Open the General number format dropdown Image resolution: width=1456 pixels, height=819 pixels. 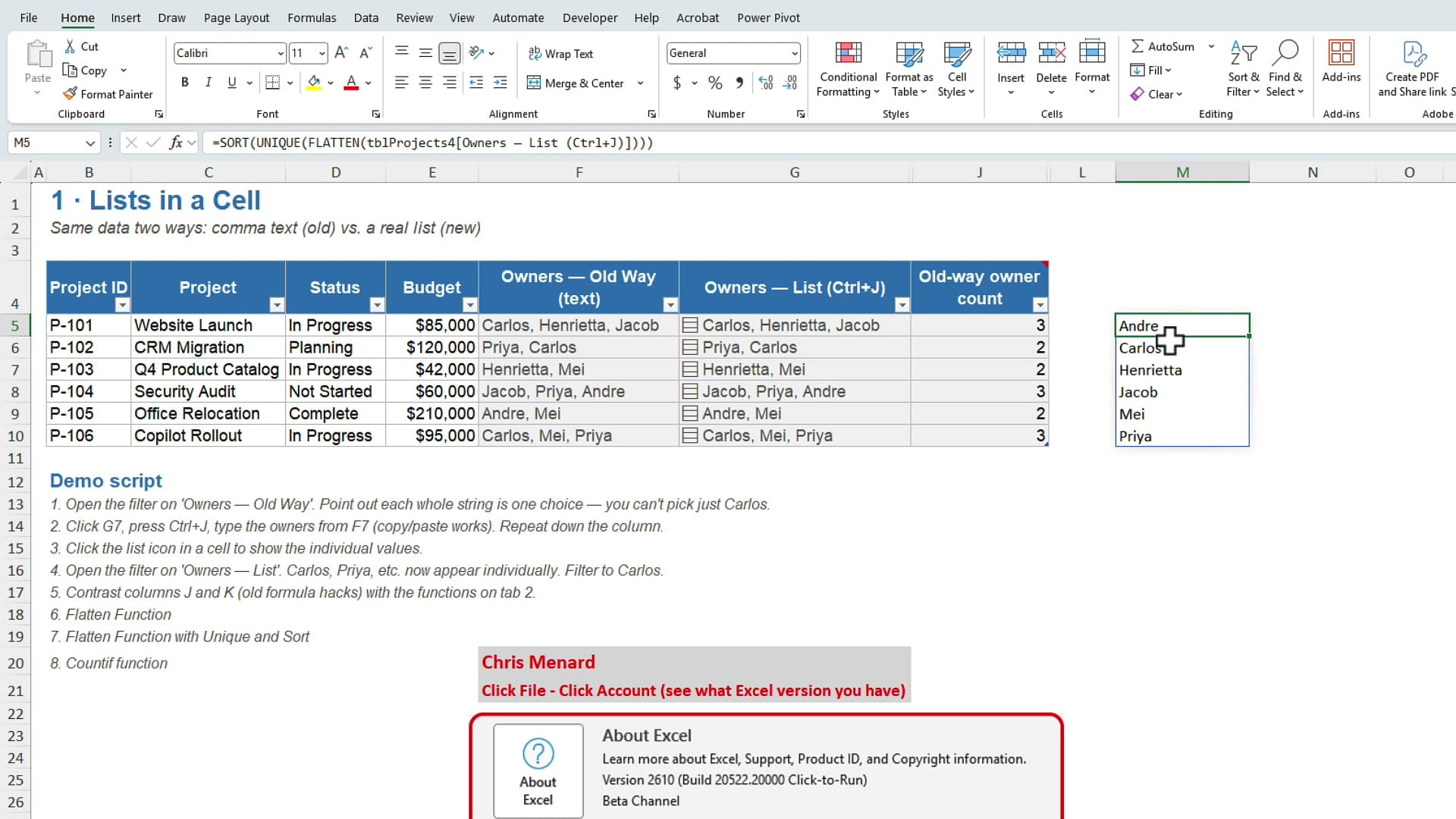pos(794,53)
